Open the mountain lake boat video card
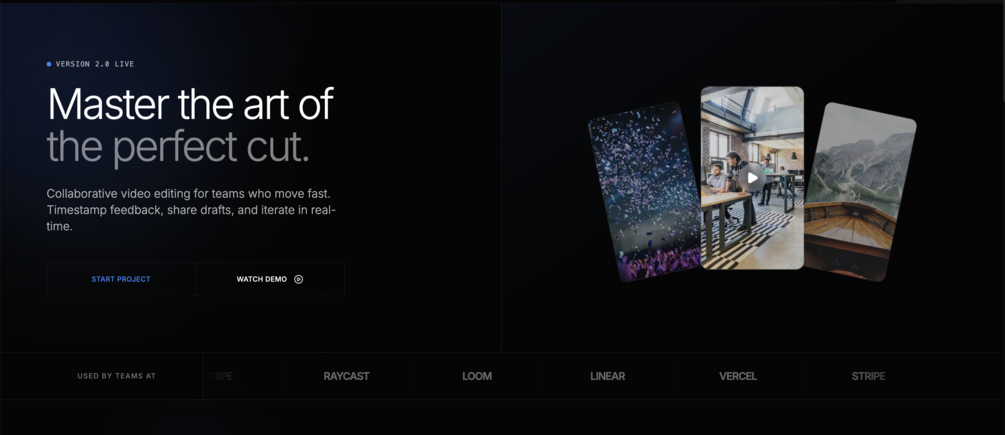Viewport: 1005px width, 435px height. click(860, 192)
